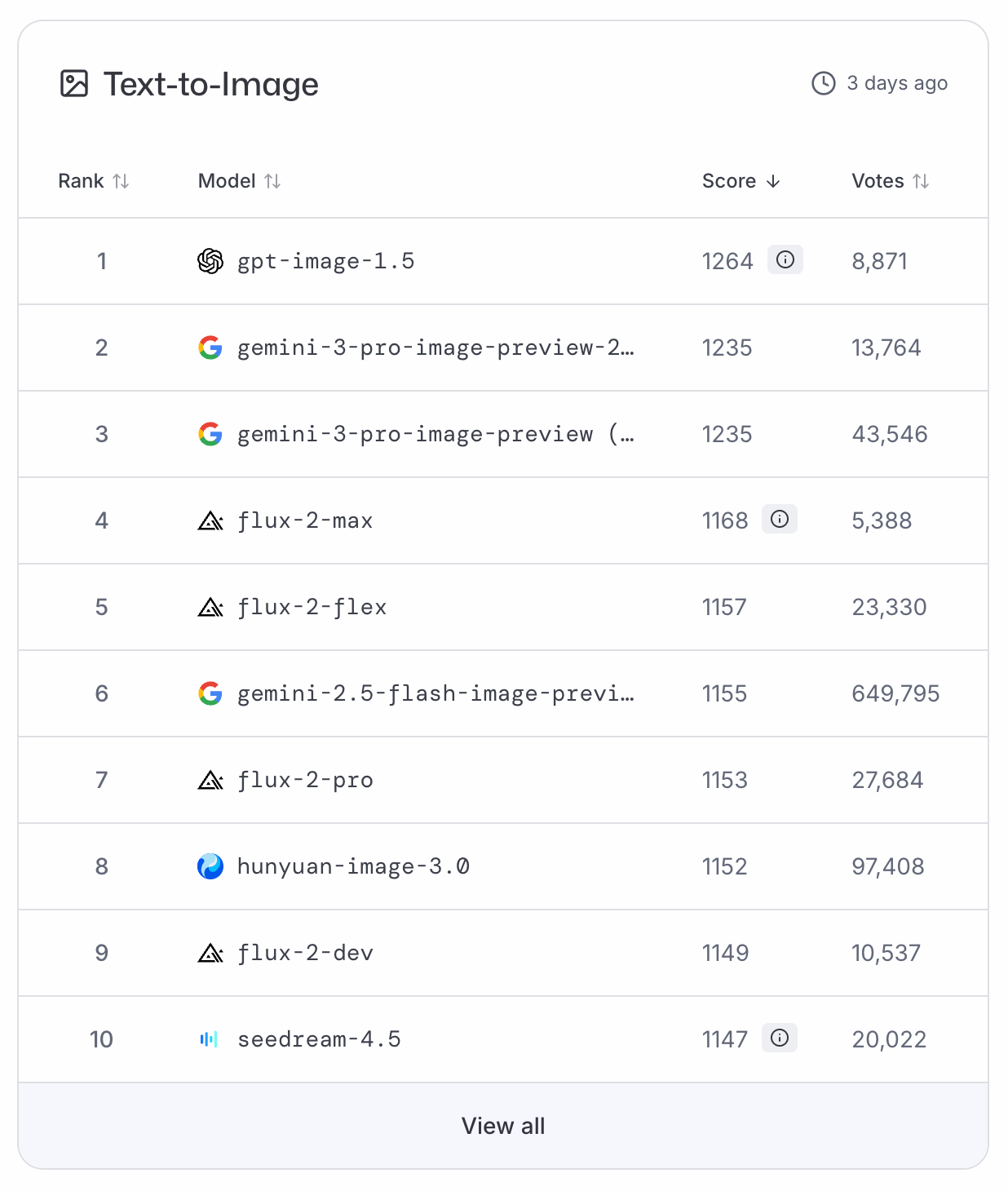Toggle the Rank column sort arrows
The width and height of the screenshot is (1008, 1191).
[x=122, y=181]
